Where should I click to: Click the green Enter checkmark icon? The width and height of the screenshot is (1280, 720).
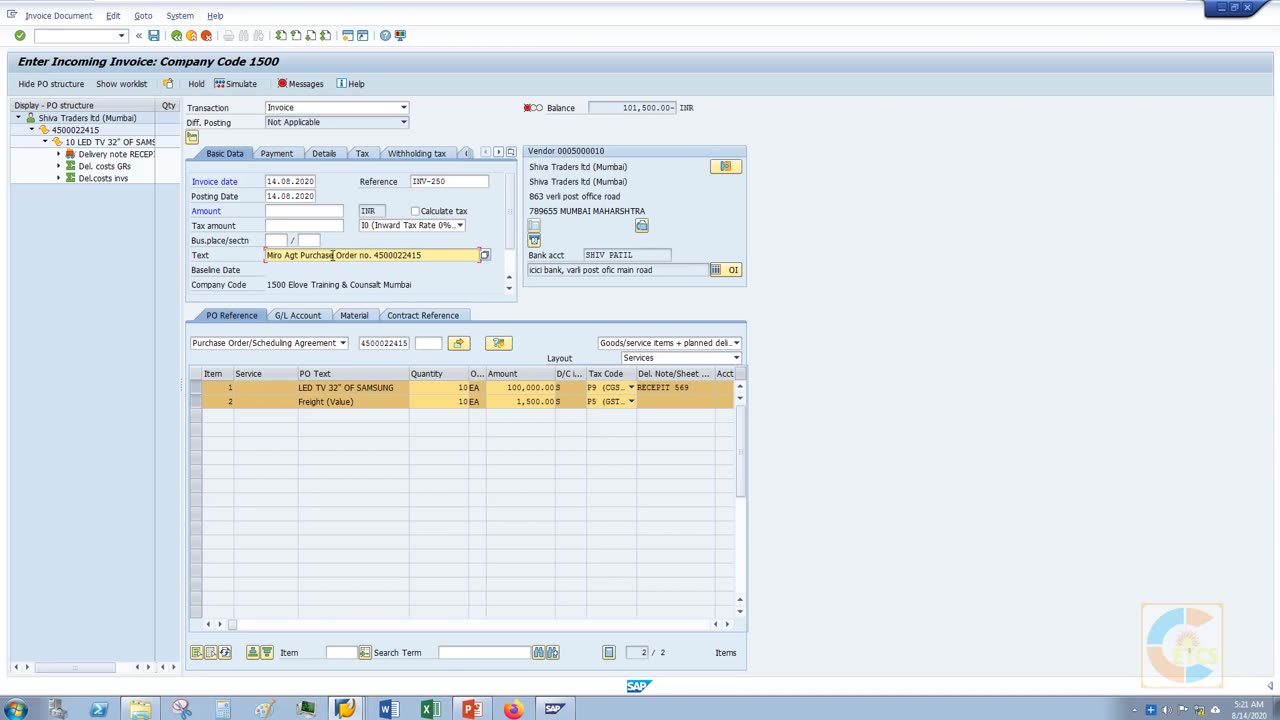tap(19, 36)
